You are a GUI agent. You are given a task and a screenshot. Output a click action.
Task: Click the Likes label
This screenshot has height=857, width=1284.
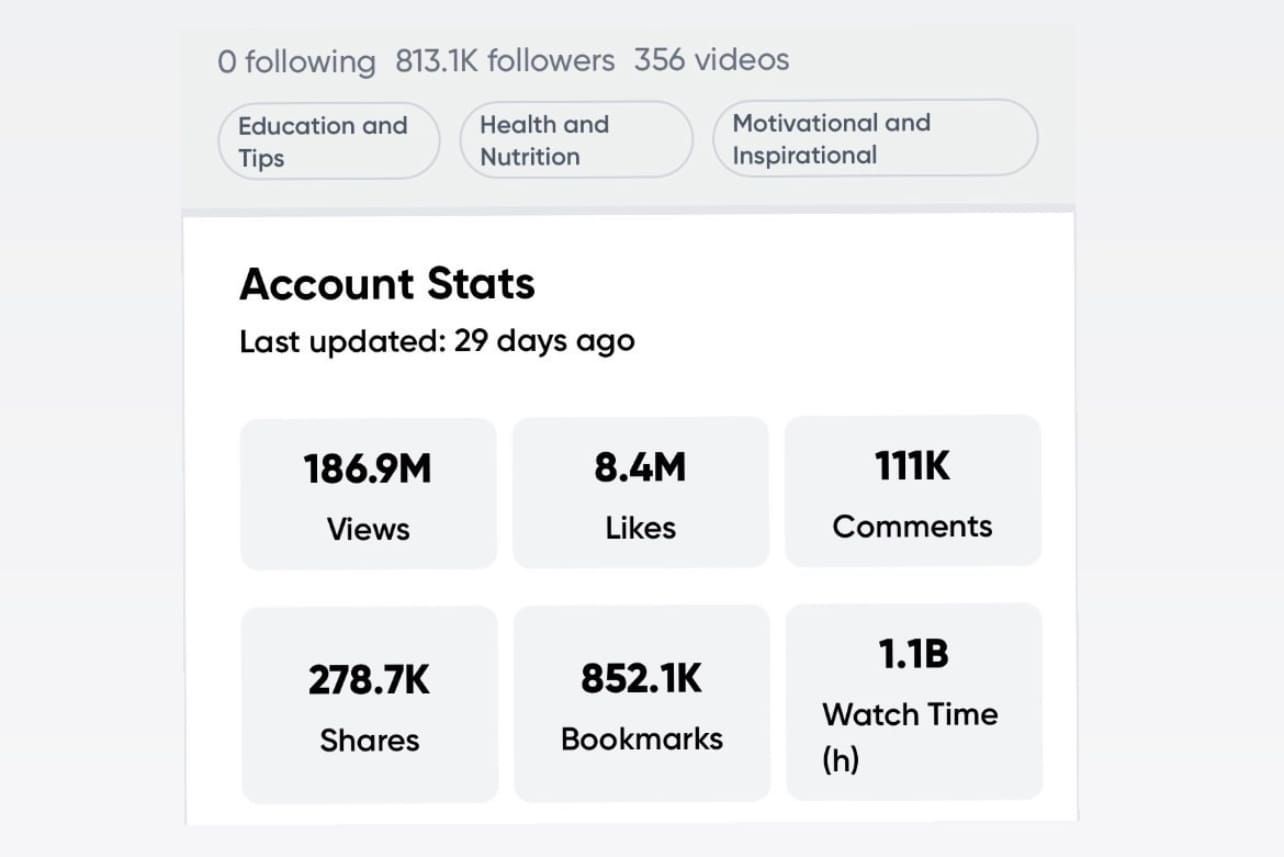(640, 528)
